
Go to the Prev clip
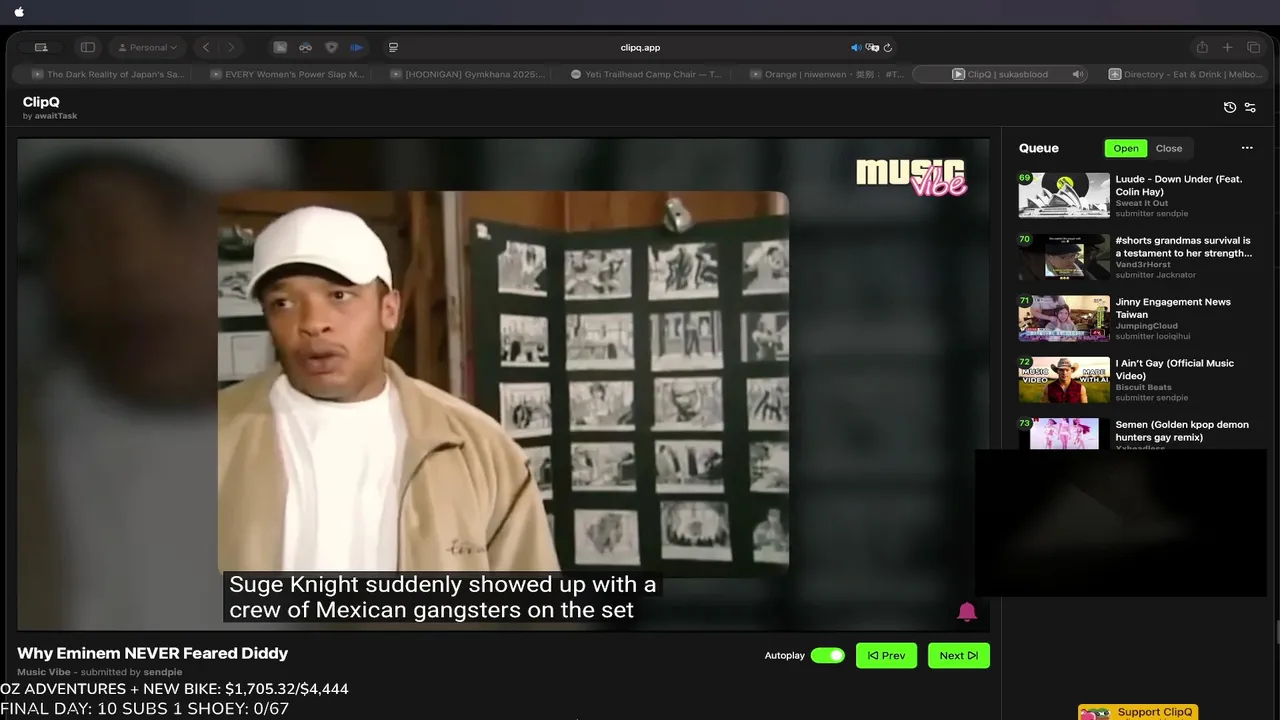coord(886,655)
